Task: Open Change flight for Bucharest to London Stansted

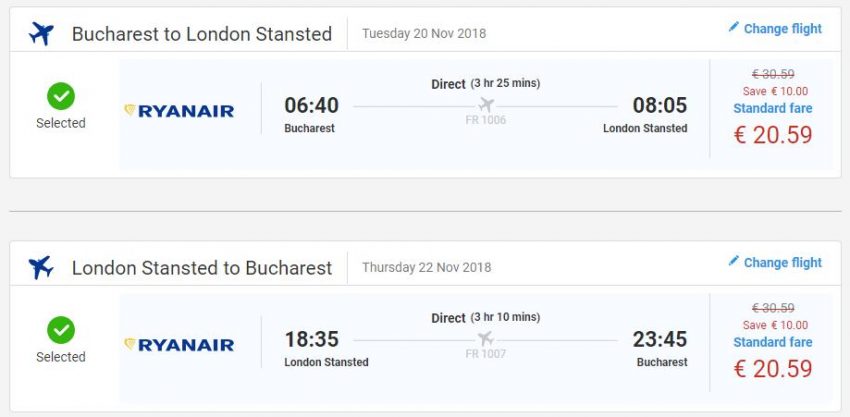Action: (x=782, y=29)
